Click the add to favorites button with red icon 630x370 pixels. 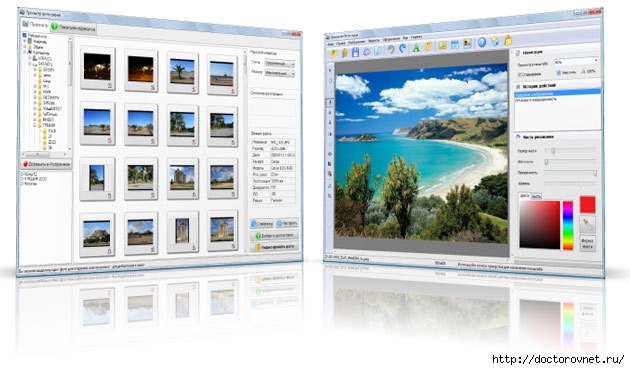46,164
